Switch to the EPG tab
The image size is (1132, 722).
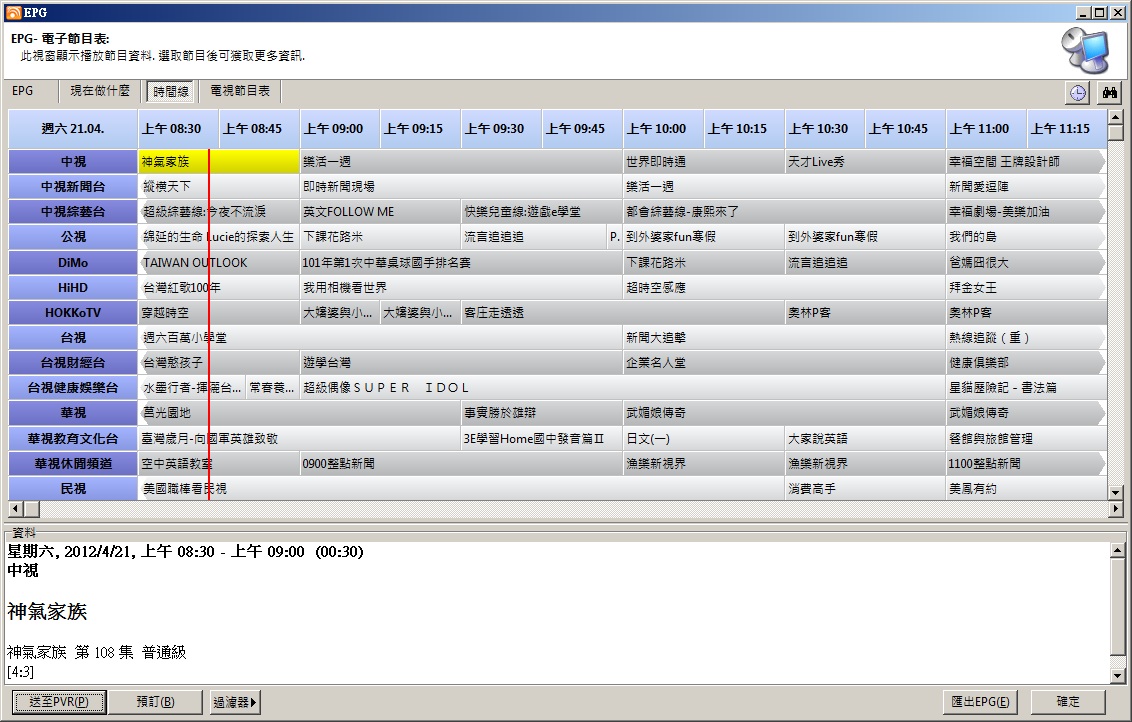(x=22, y=91)
